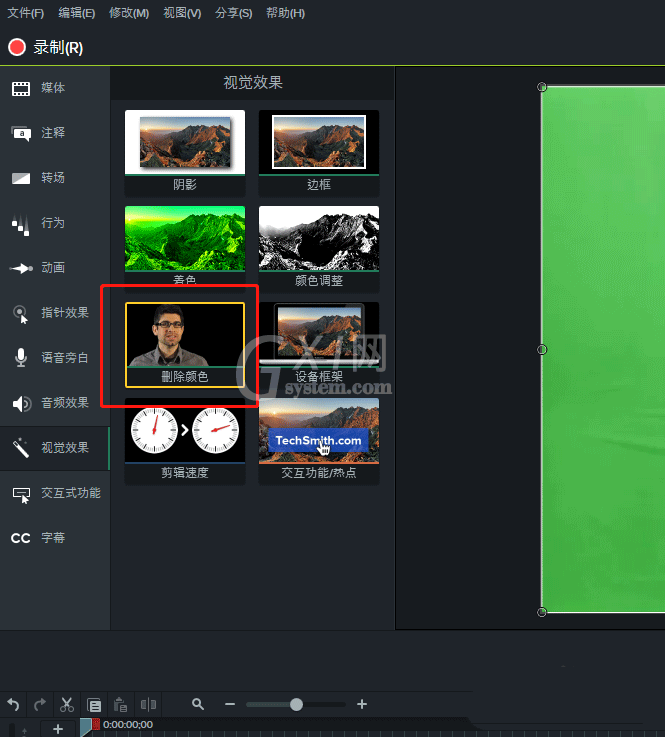Click the bottom-left canvas resize handle

(x=542, y=612)
